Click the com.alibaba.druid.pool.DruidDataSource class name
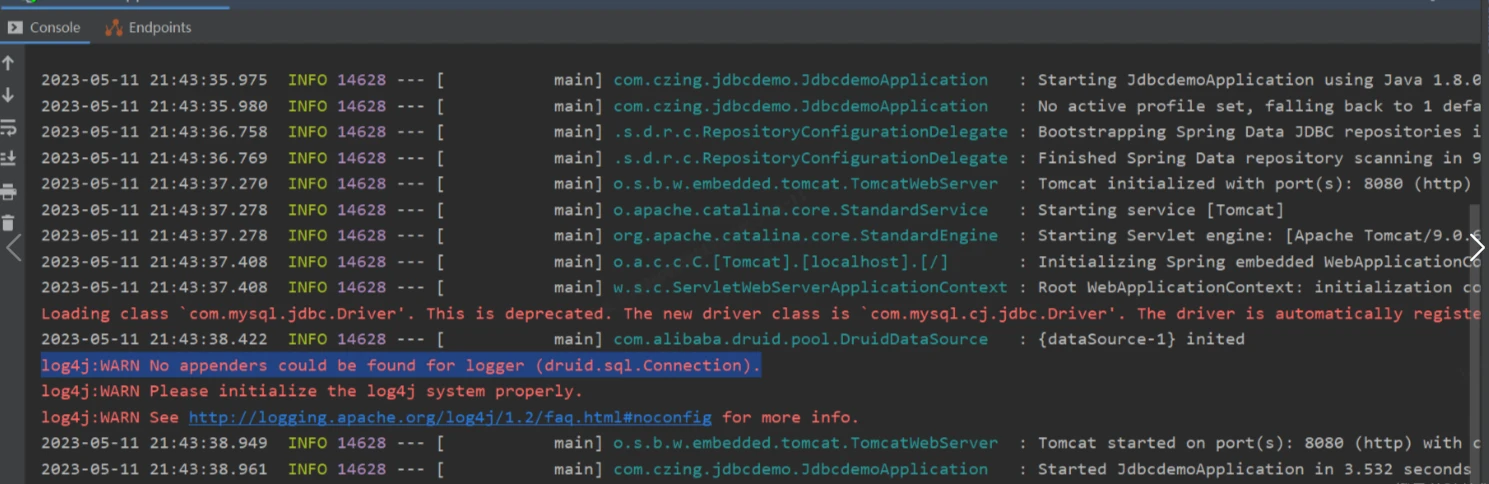The image size is (1489, 484). [800, 340]
